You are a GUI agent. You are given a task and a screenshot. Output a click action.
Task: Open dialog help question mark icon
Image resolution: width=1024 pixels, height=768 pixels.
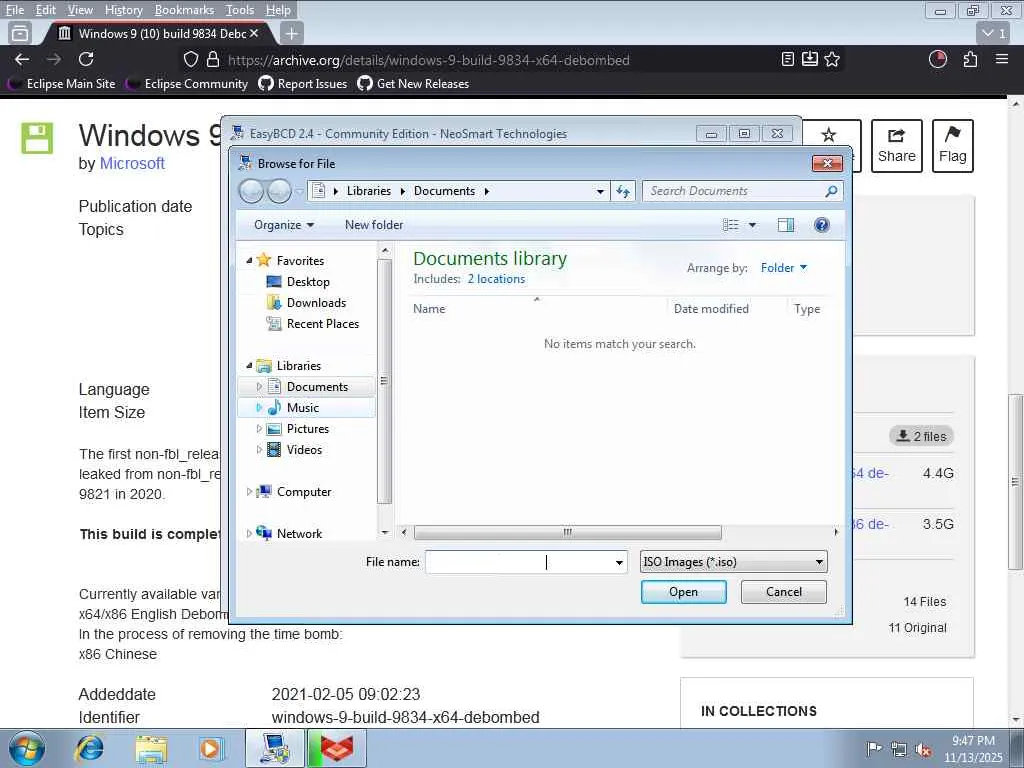pyautogui.click(x=822, y=225)
